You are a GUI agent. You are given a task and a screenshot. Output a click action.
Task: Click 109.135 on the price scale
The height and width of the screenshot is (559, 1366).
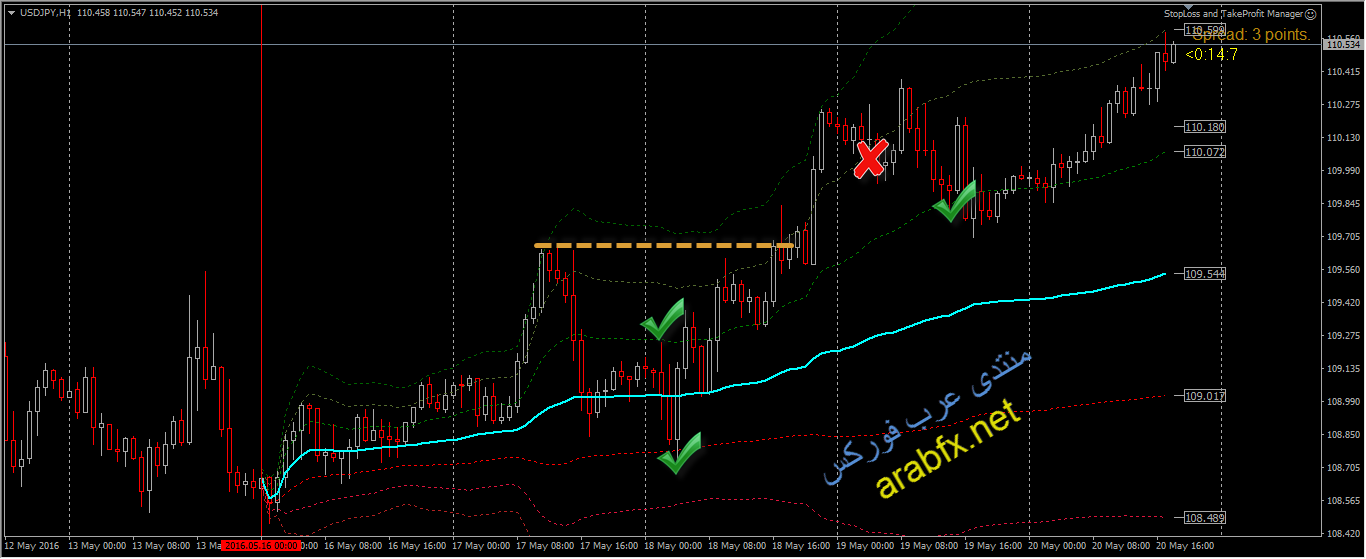(x=1342, y=369)
